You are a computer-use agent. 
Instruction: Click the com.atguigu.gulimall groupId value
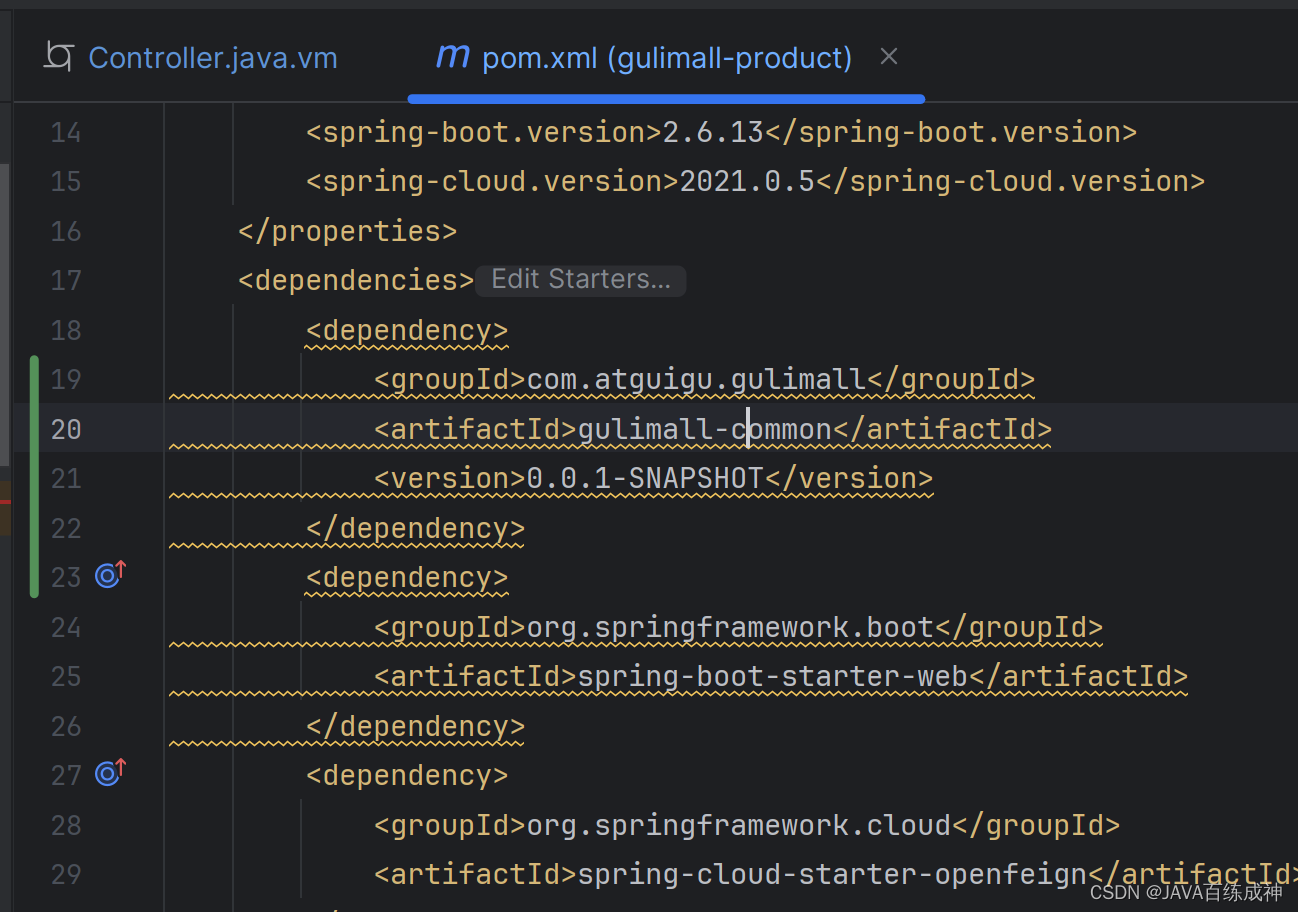click(696, 380)
